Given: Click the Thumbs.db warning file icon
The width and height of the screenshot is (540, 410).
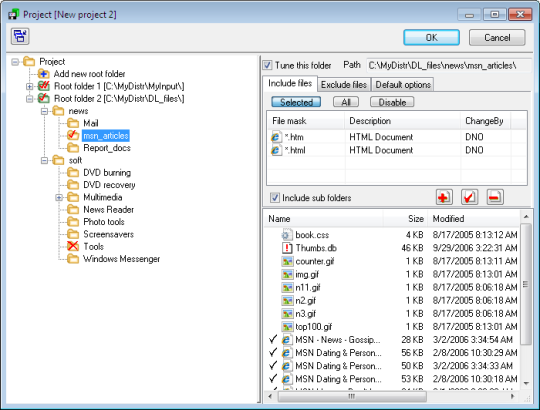Looking at the screenshot, I should pos(287,248).
